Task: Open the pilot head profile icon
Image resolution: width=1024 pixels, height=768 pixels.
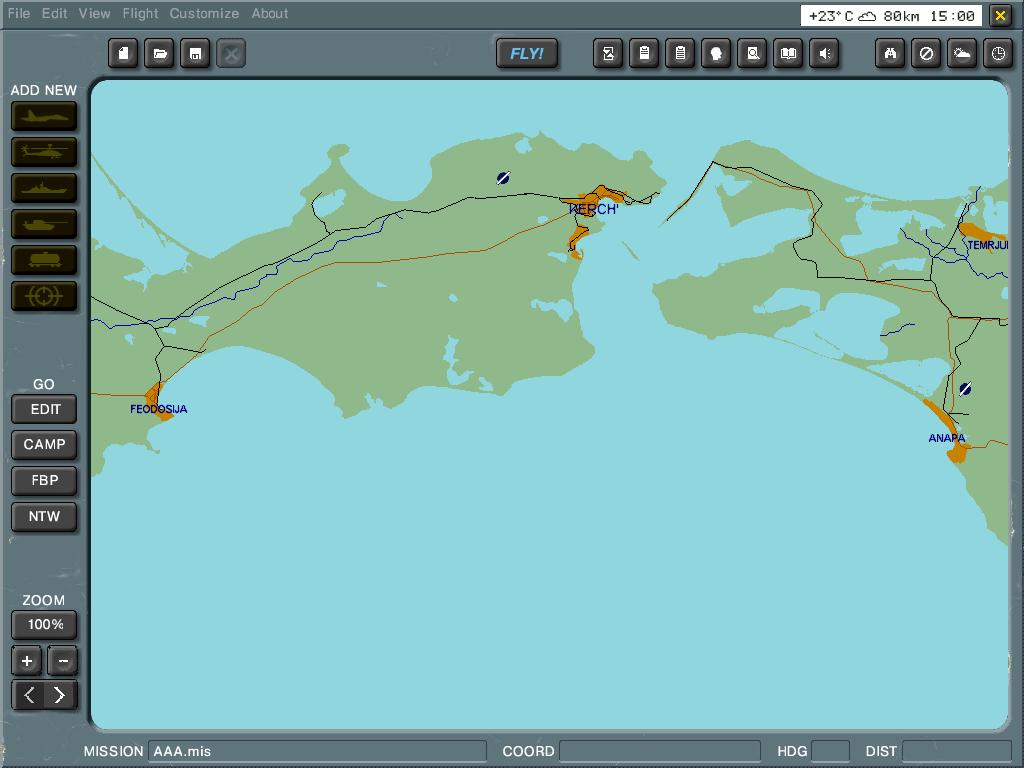Action: (716, 54)
